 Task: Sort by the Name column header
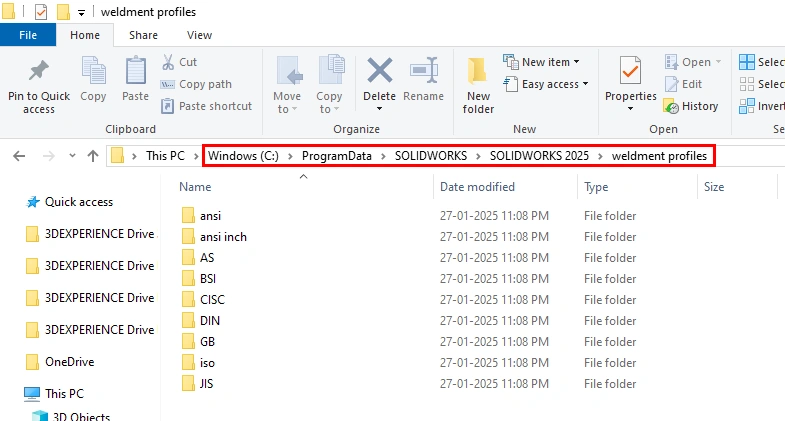coord(195,187)
